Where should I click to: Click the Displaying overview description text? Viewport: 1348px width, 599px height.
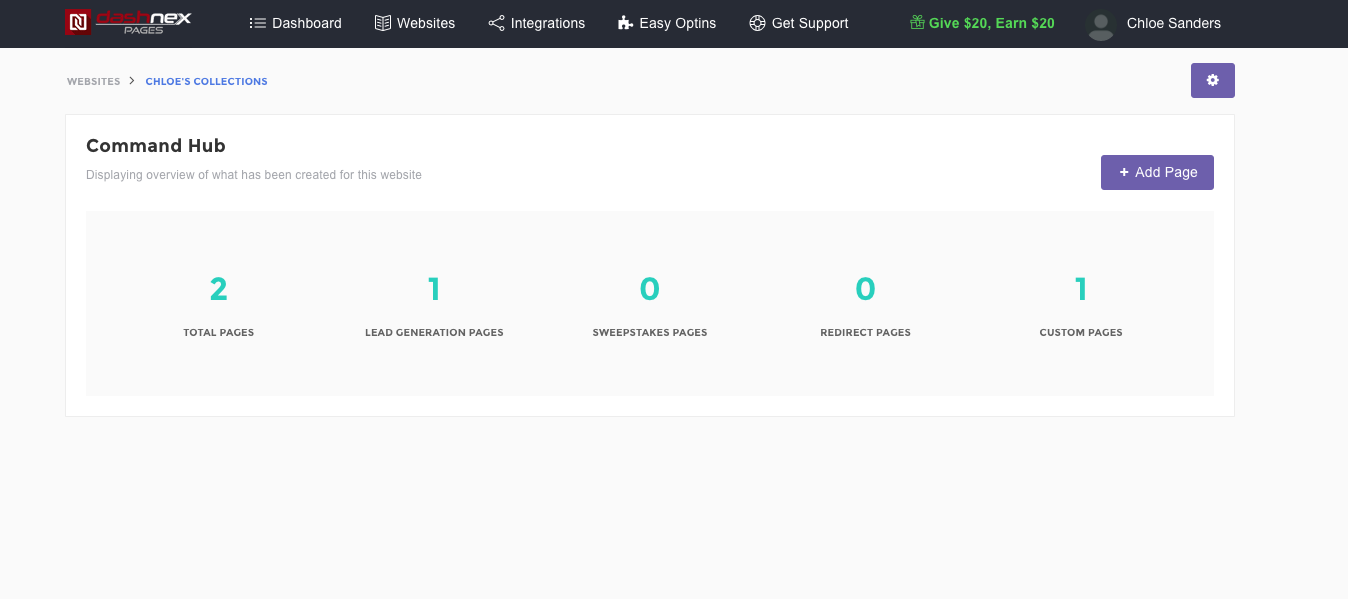coord(254,175)
